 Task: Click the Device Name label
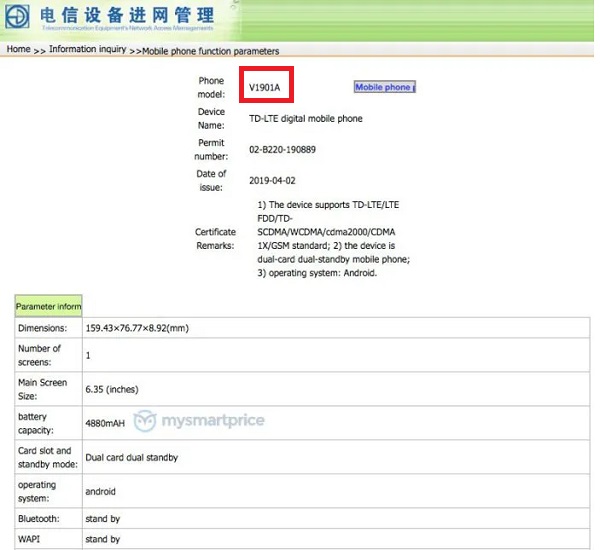click(211, 118)
